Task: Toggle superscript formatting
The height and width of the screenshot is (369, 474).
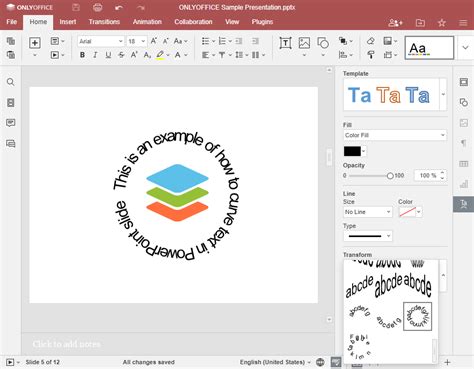Action: tap(134, 55)
